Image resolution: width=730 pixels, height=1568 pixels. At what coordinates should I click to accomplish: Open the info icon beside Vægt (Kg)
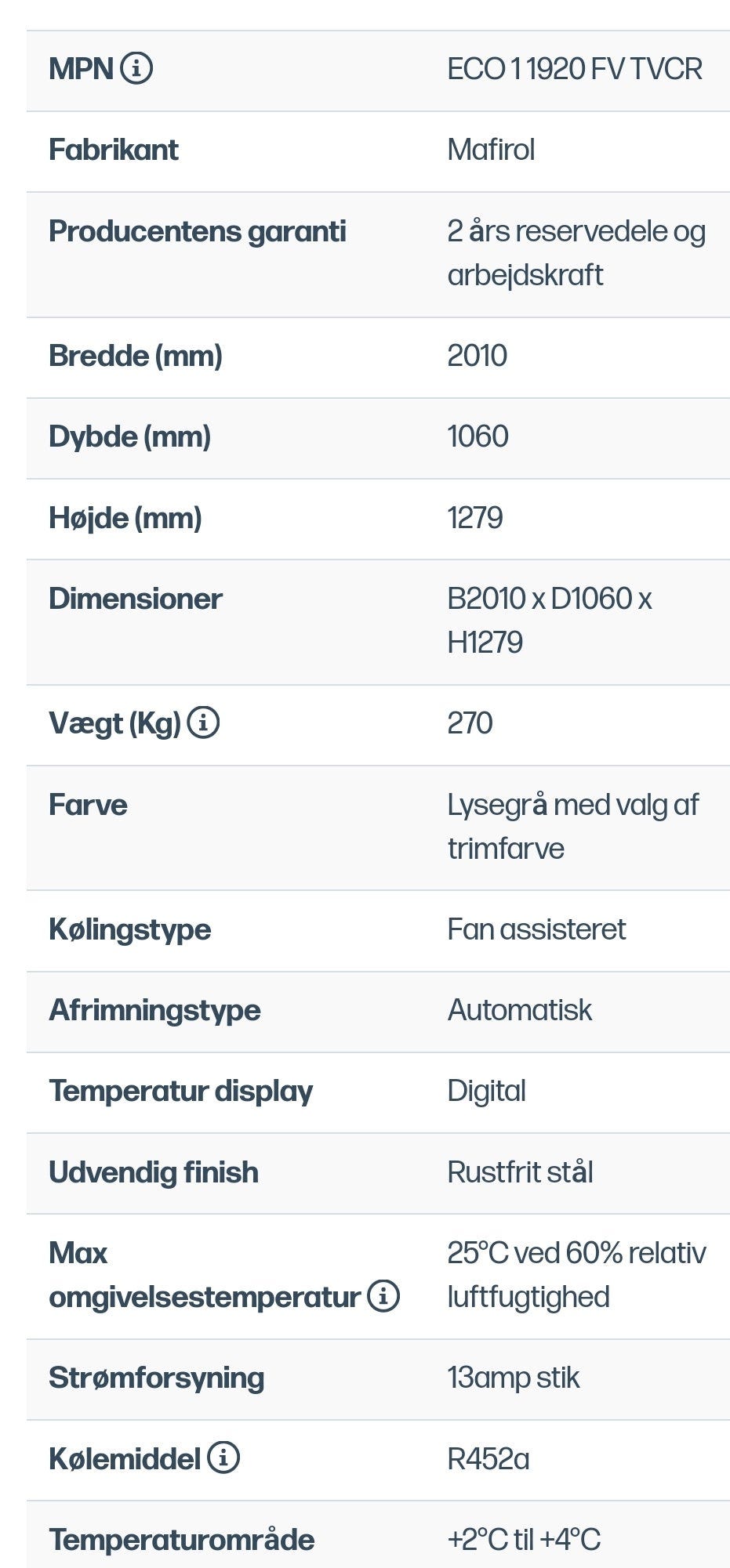(203, 722)
